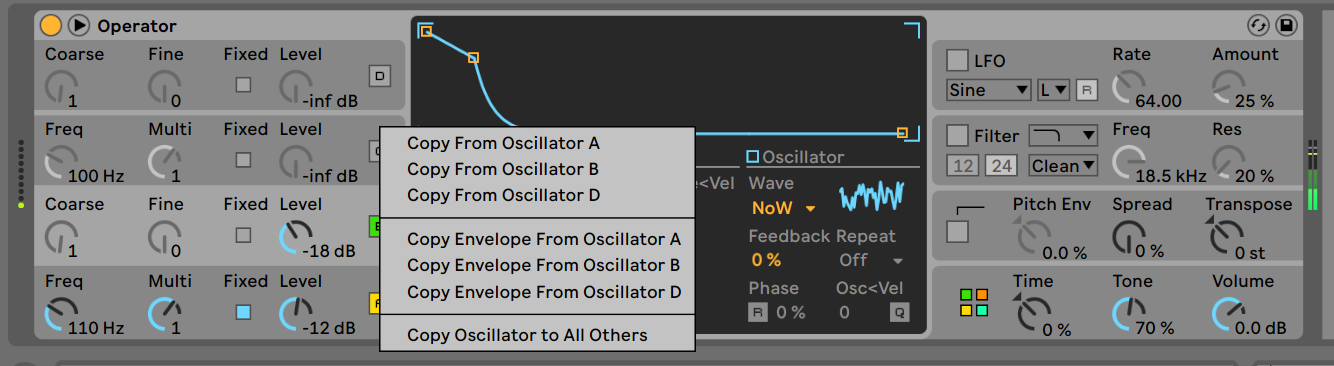Toggle the phase retrigger R button

coord(759,313)
